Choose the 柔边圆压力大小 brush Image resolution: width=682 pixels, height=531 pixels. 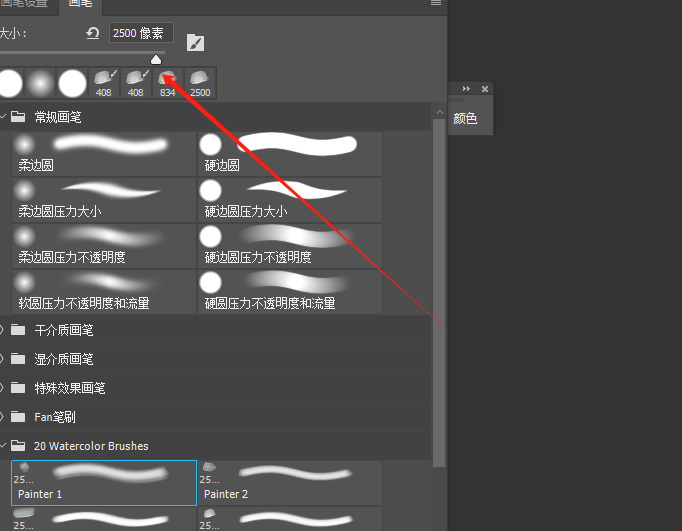104,200
